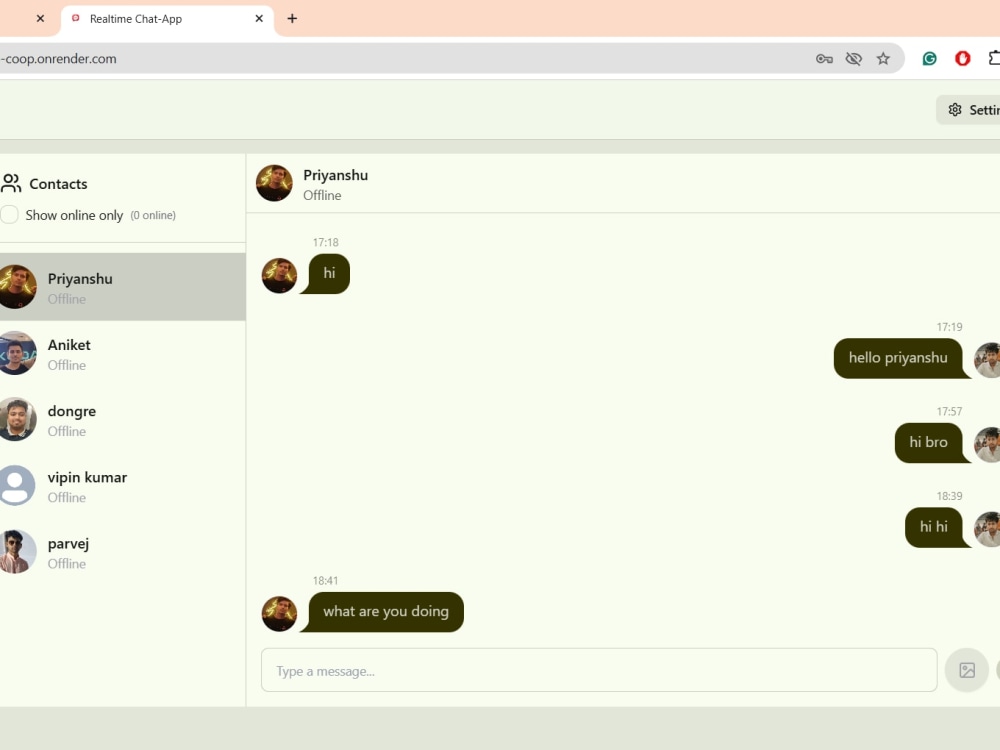Bookmark this page with the star icon
This screenshot has height=750, width=1000.
coord(883,59)
